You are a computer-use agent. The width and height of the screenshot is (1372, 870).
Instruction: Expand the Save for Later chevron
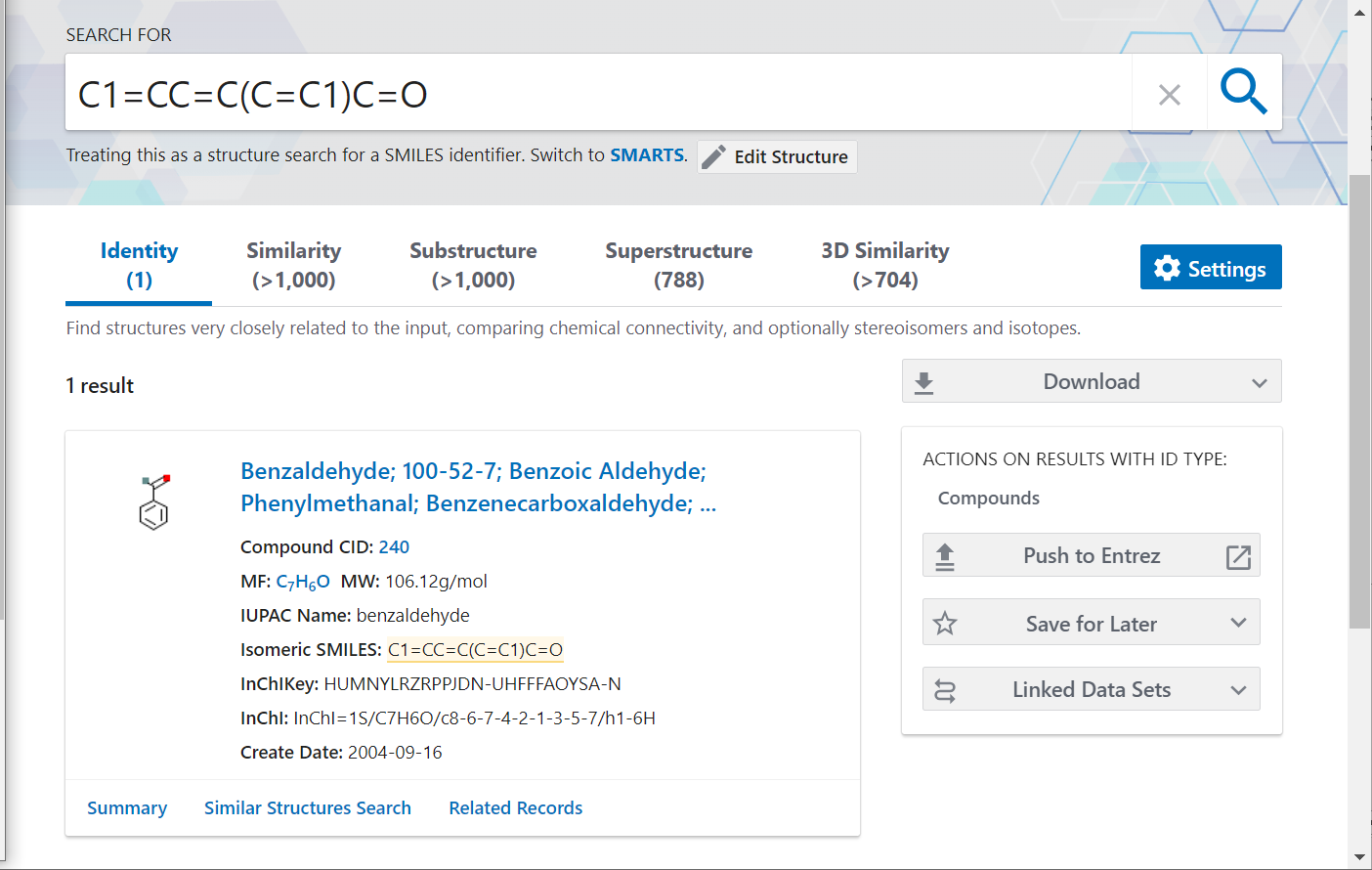1238,624
